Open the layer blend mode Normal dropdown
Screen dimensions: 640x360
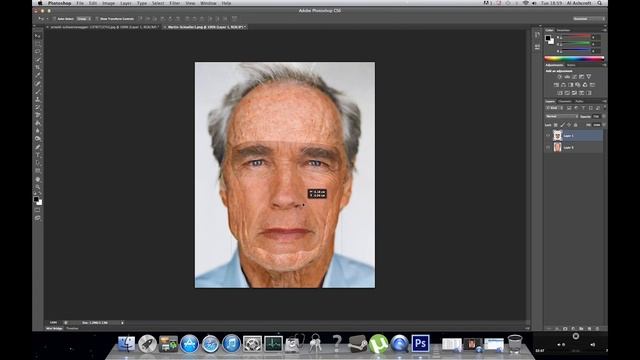pos(562,116)
